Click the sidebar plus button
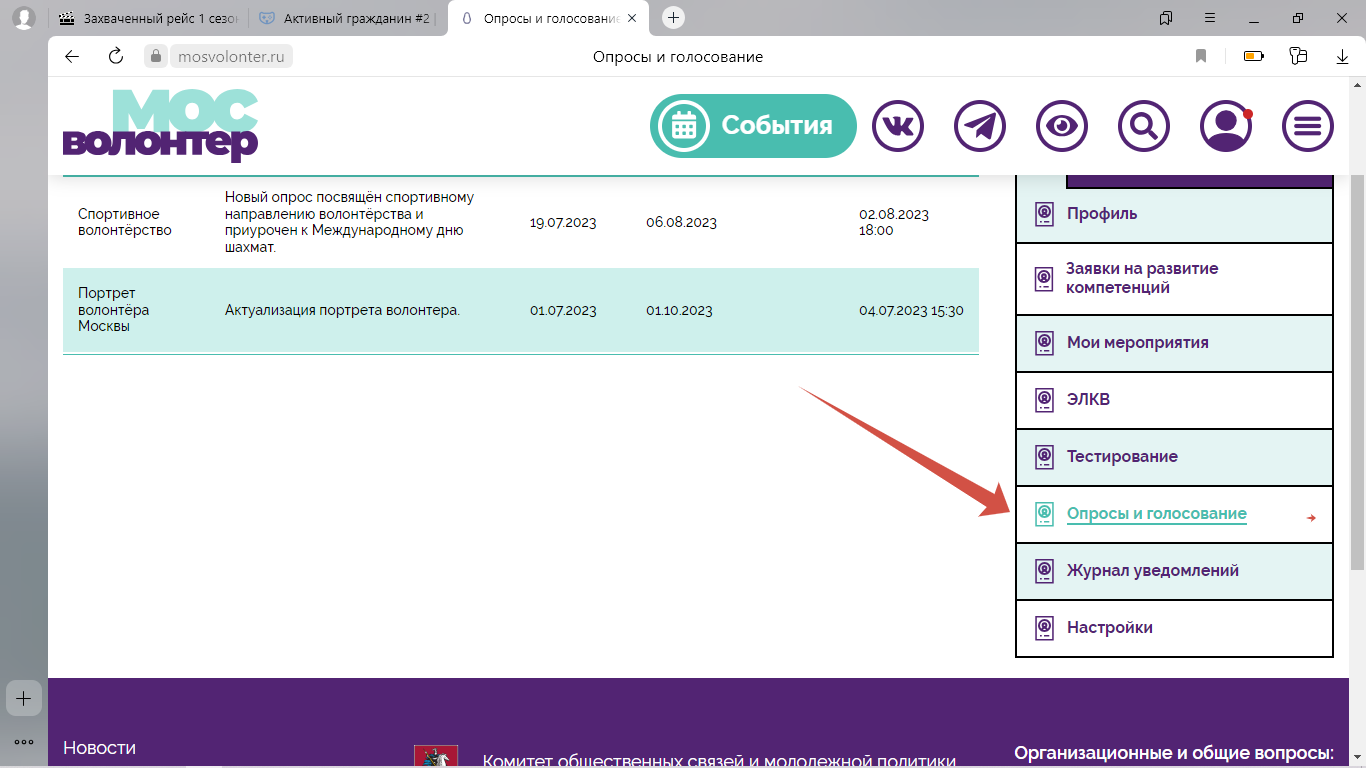Viewport: 1366px width, 768px height. coord(24,698)
